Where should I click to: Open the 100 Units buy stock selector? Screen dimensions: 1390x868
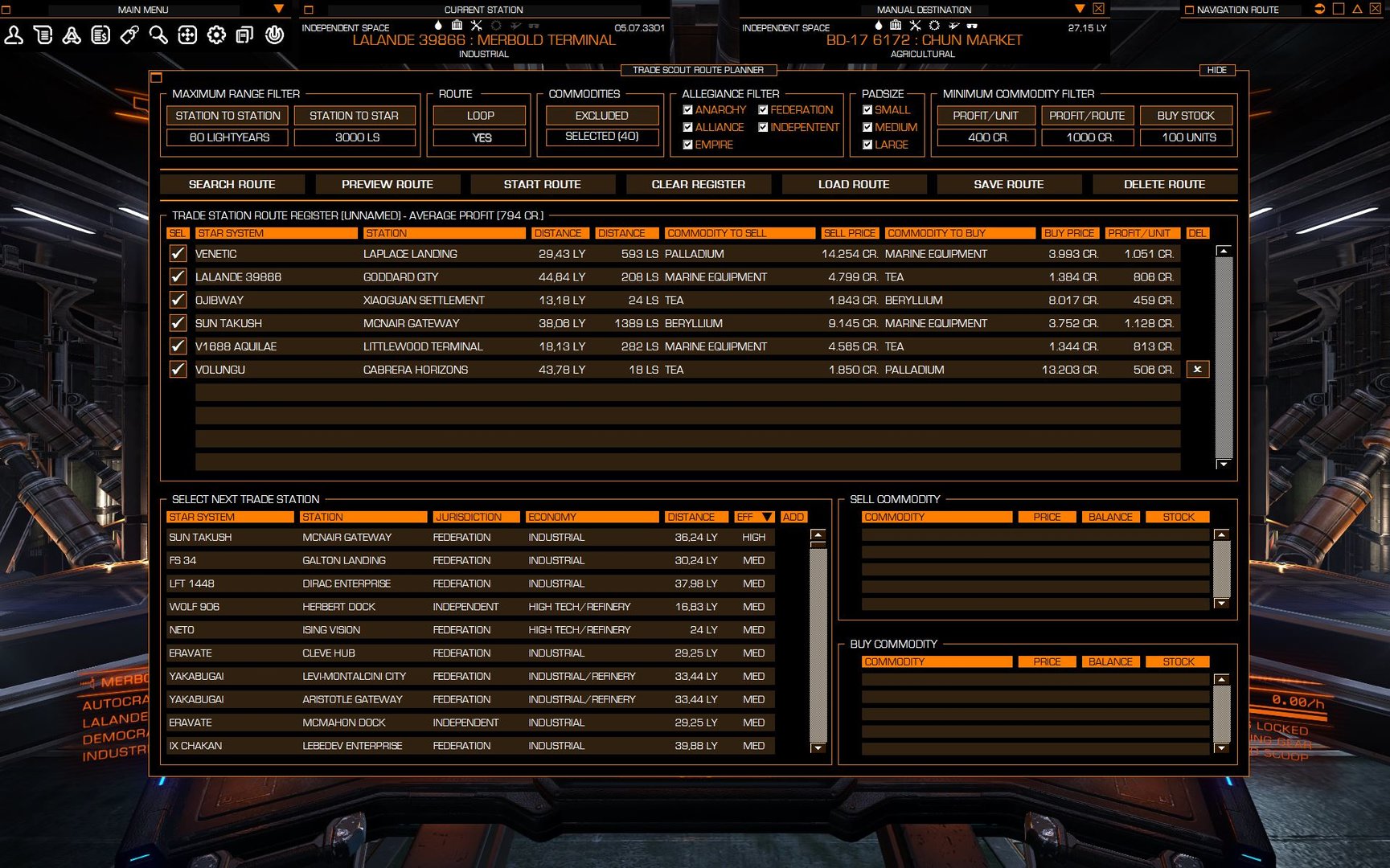(x=1187, y=137)
